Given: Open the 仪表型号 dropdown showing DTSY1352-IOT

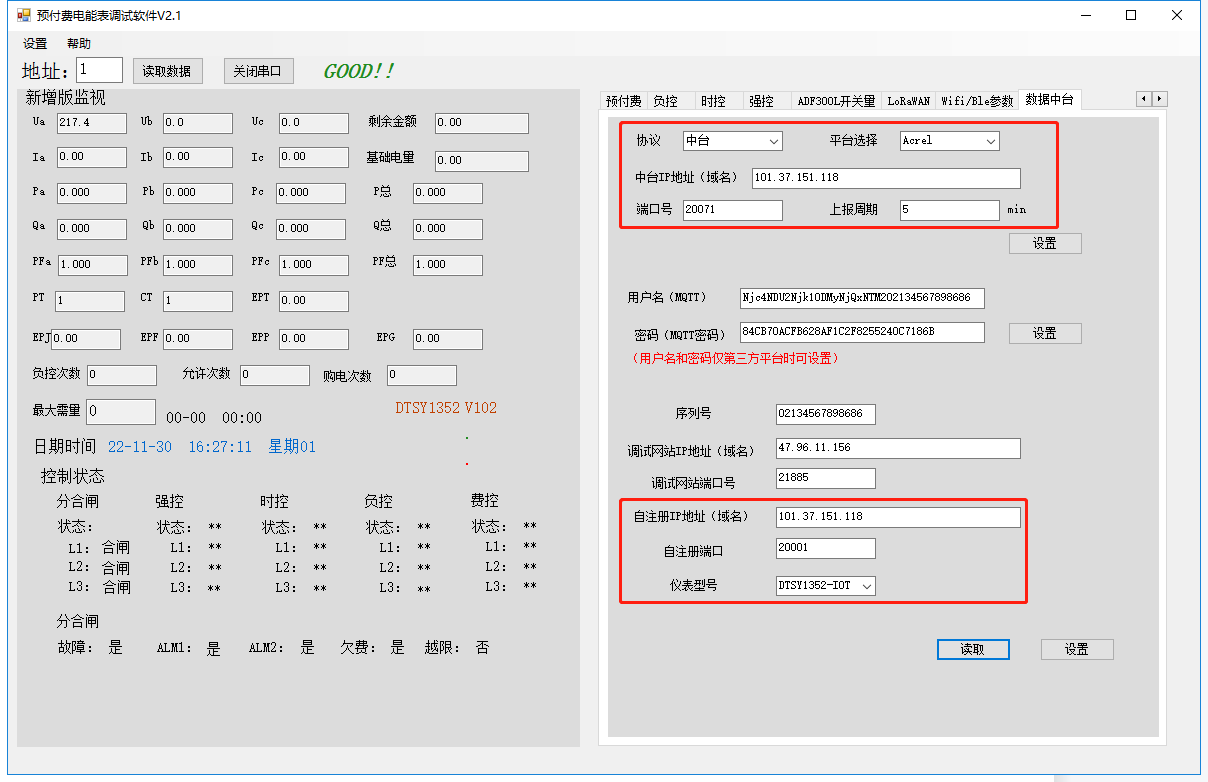Looking at the screenshot, I should [825, 585].
